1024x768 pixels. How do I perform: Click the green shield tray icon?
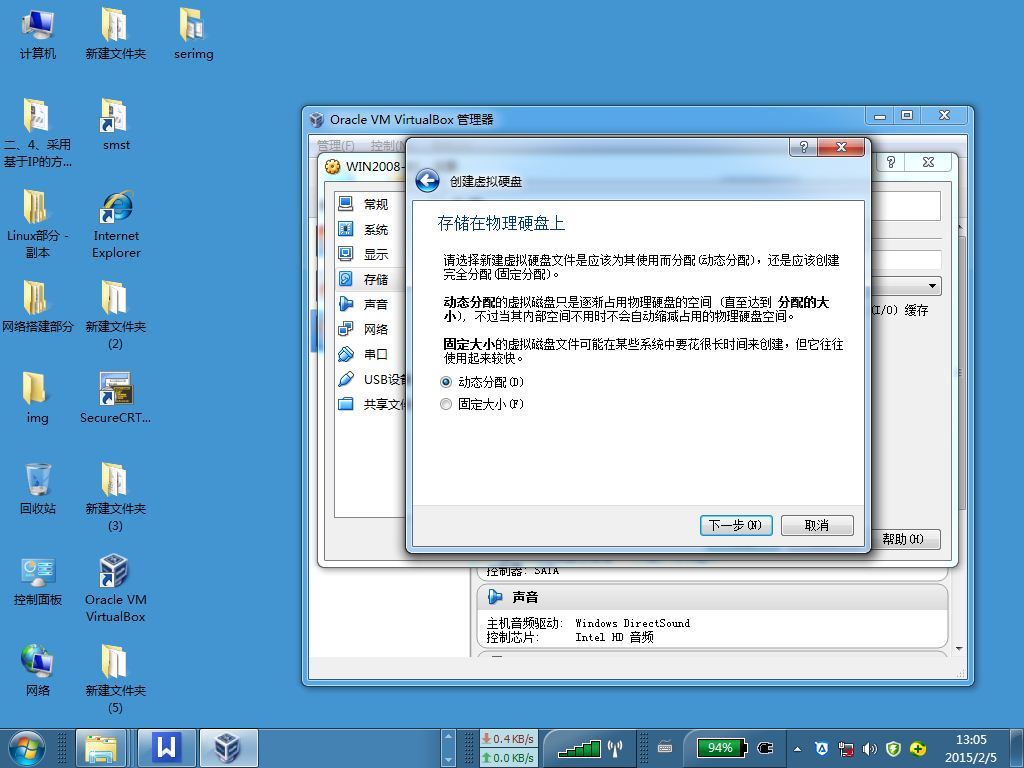click(893, 749)
